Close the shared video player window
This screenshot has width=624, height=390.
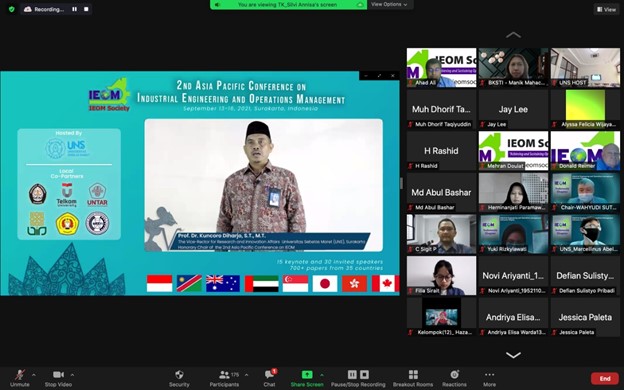[x=392, y=76]
